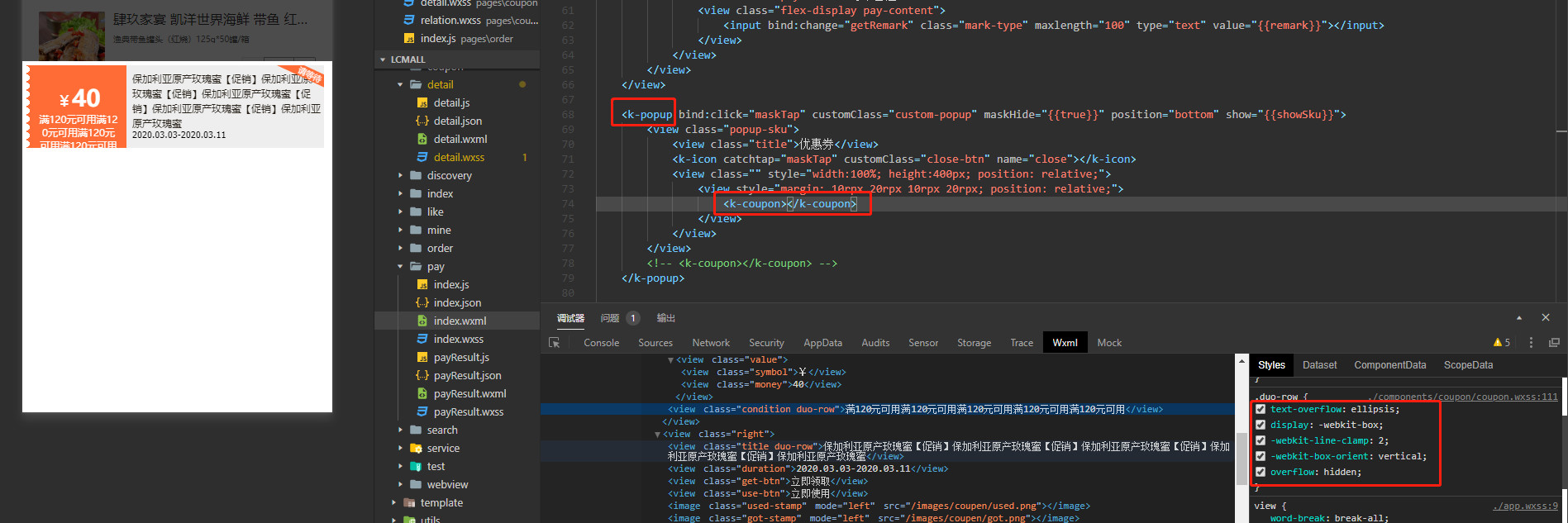Open the AppData tab

tap(822, 343)
